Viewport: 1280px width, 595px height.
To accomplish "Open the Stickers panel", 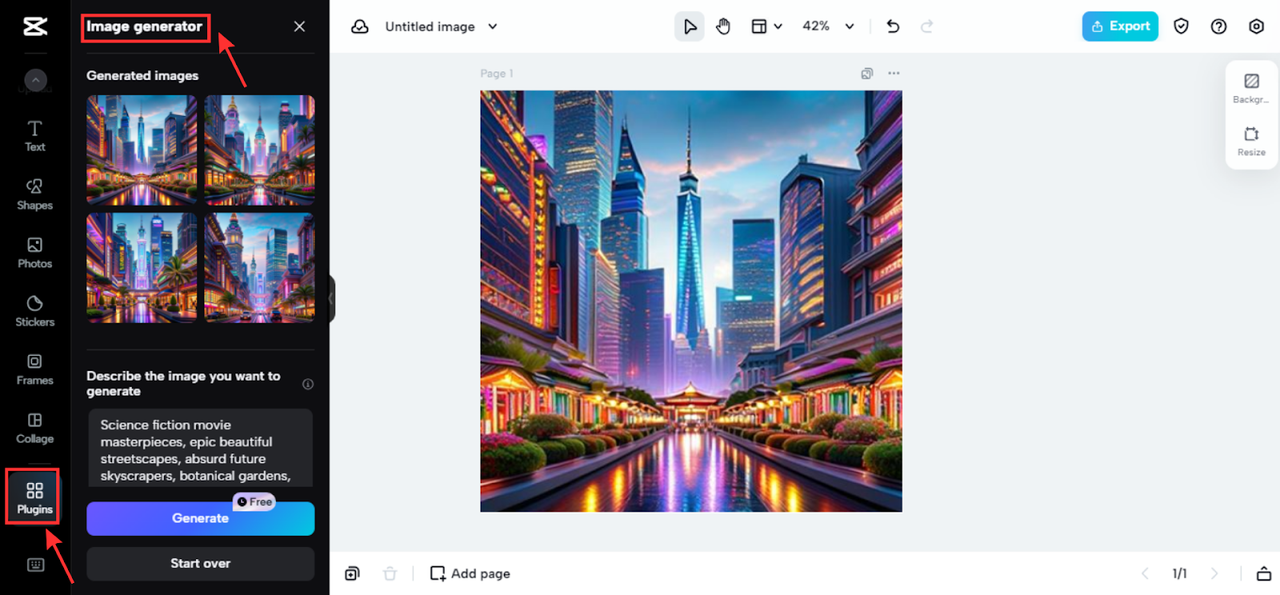I will [35, 311].
